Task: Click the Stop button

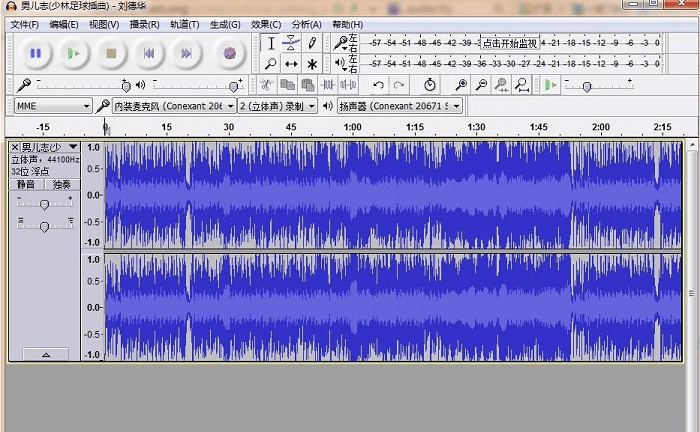Action: pyautogui.click(x=111, y=53)
